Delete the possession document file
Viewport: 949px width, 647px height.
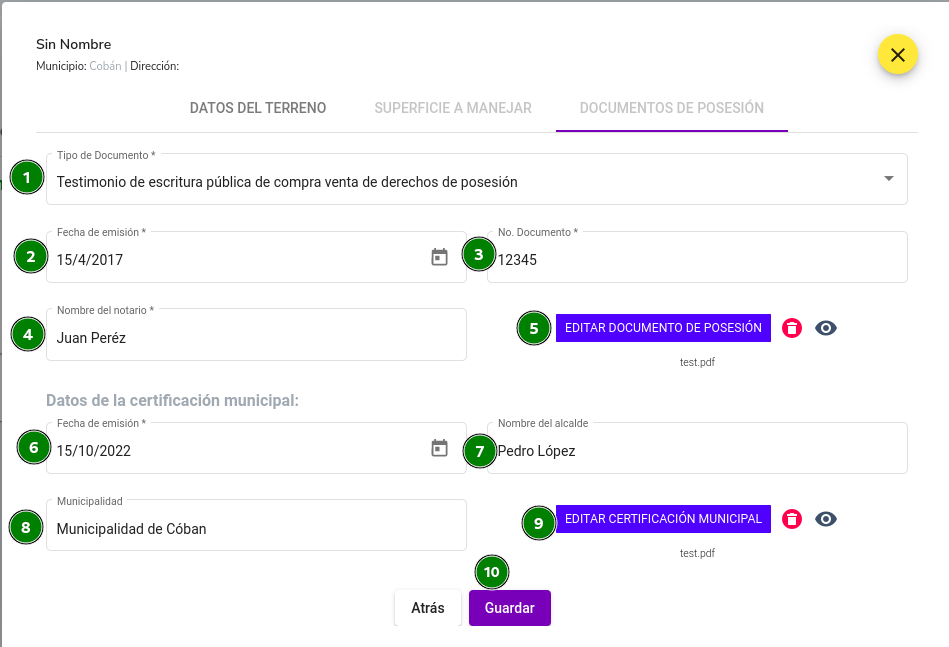tap(792, 328)
